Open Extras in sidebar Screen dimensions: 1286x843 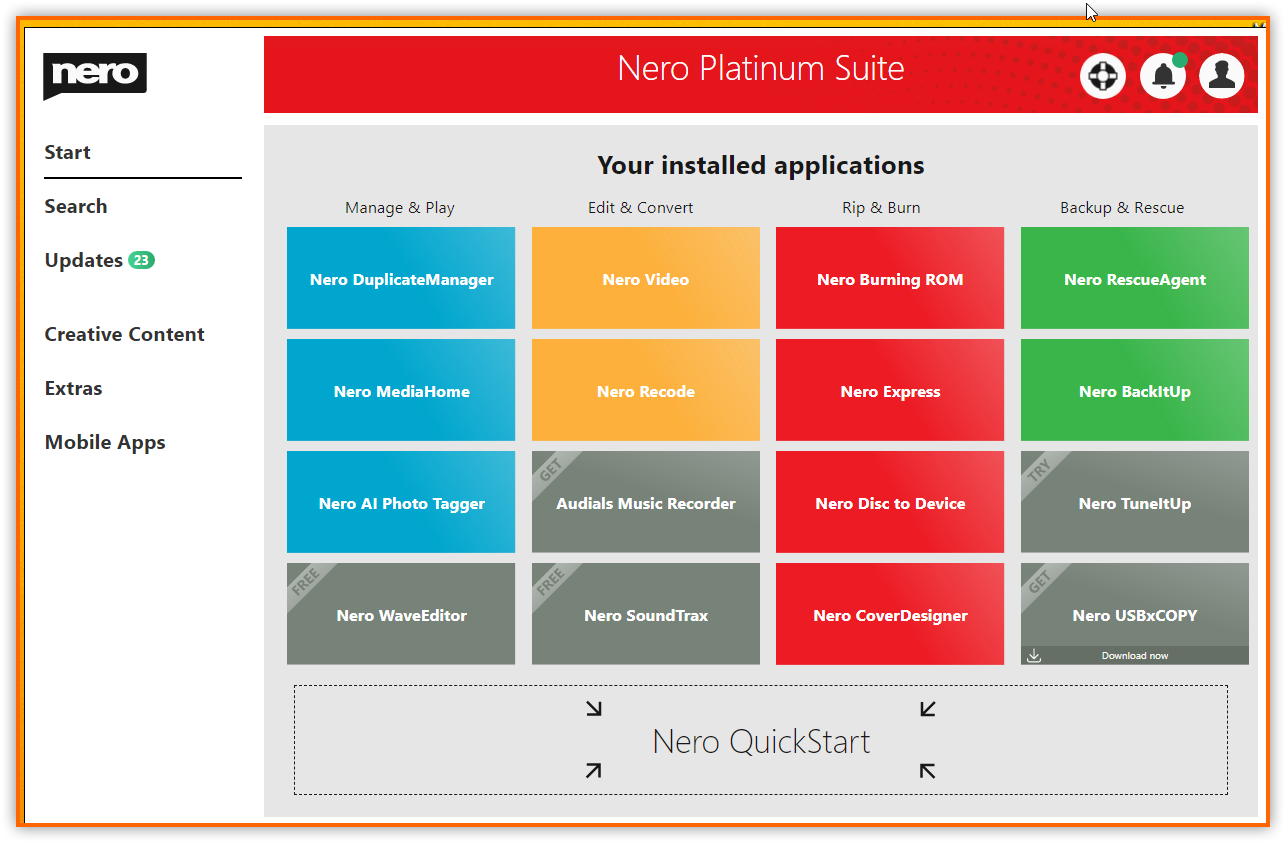[74, 388]
